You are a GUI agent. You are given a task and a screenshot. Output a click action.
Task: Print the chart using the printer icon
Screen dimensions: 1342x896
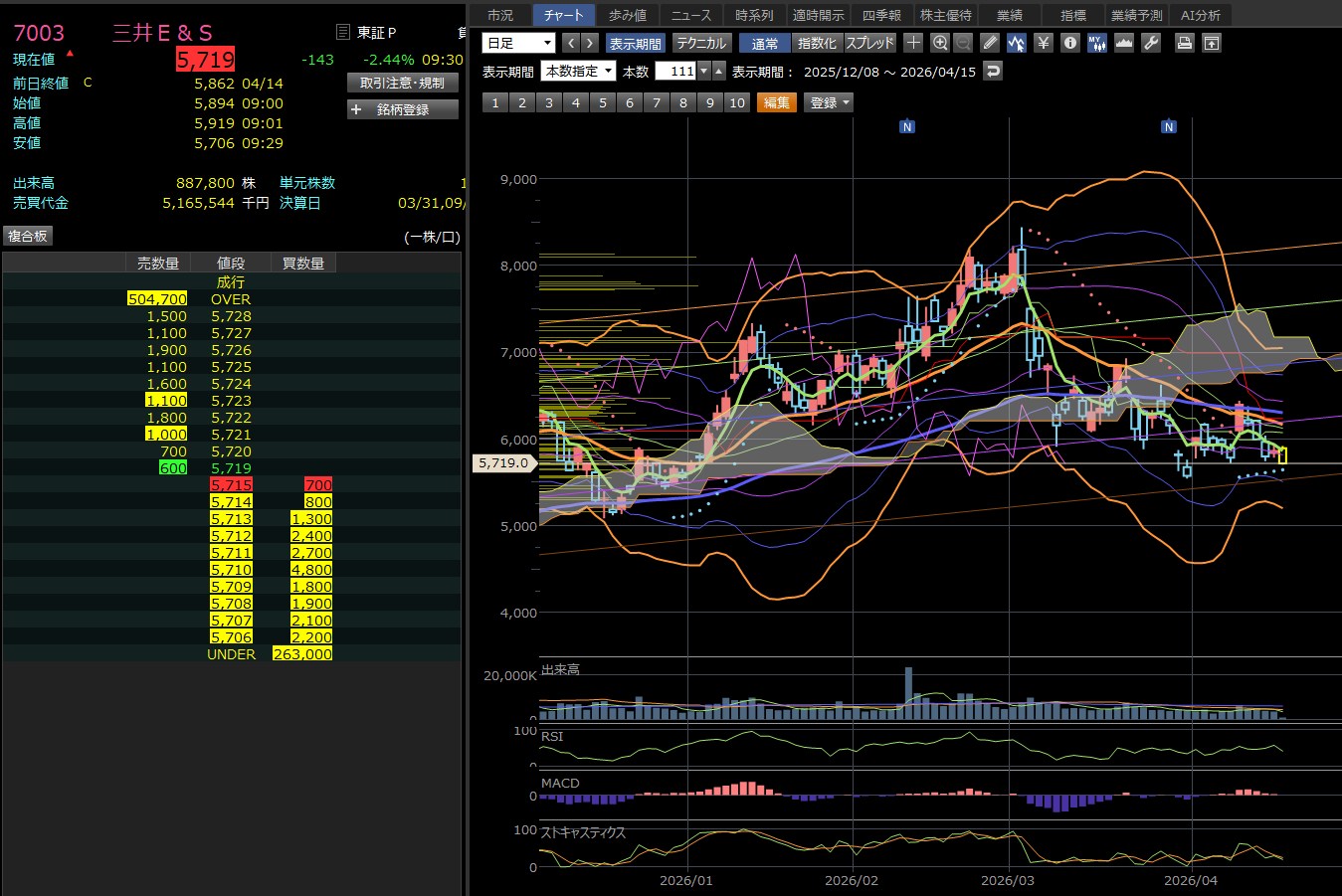click(1184, 43)
